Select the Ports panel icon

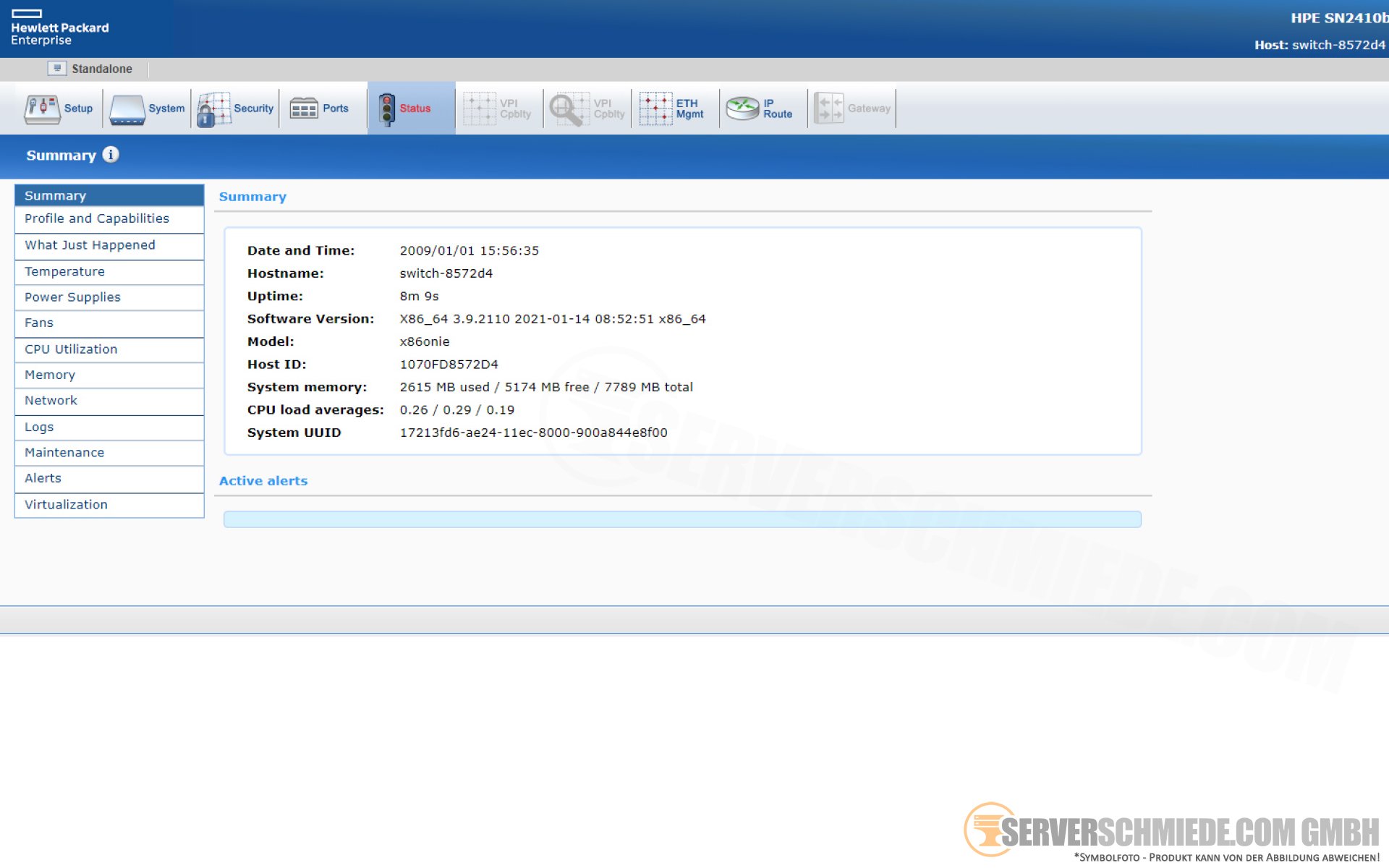coord(304,109)
